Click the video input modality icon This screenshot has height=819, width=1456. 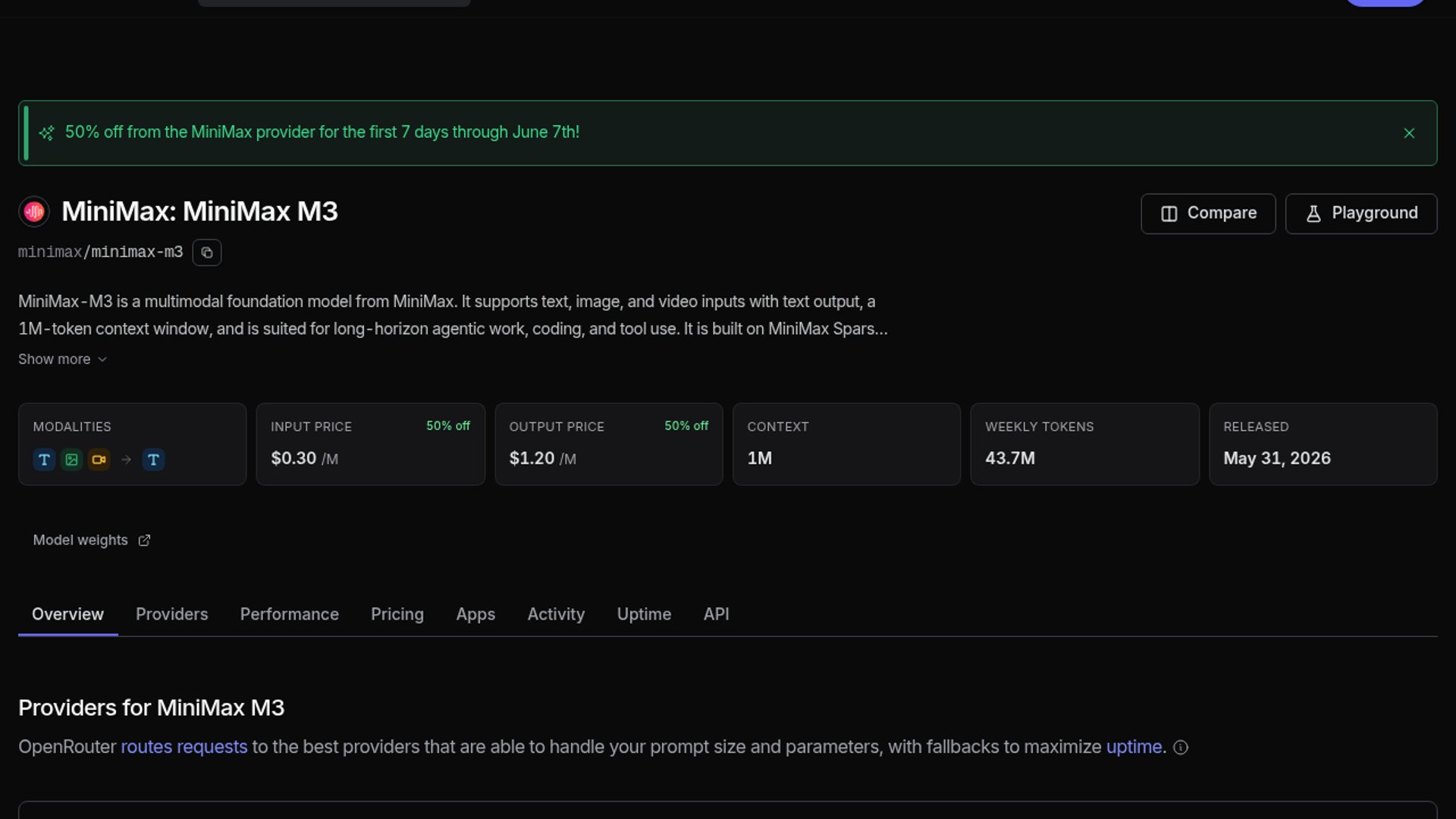click(x=99, y=460)
